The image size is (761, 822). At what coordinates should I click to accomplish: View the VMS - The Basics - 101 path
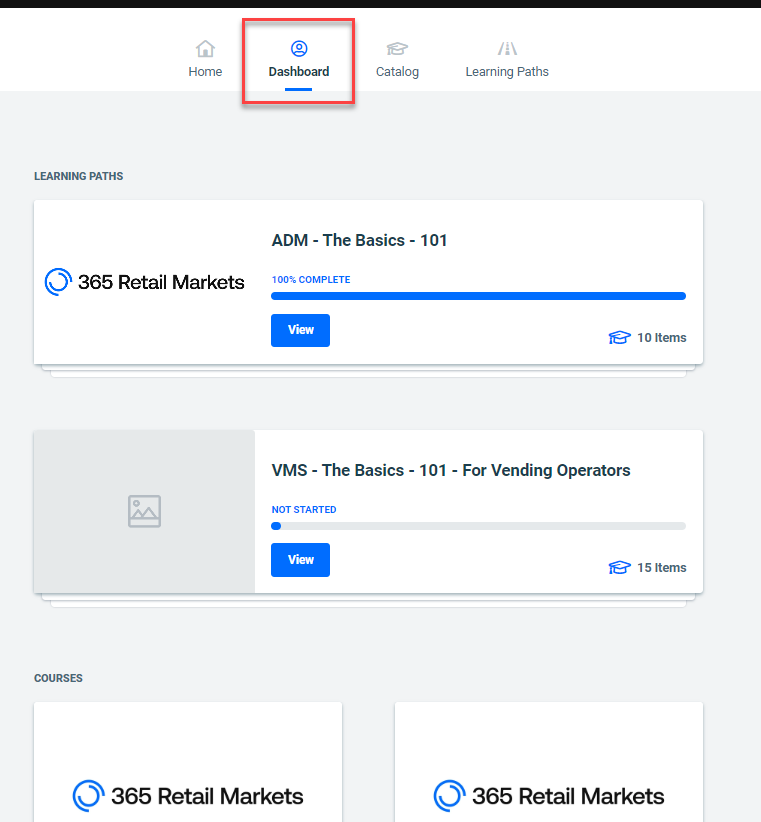(300, 560)
